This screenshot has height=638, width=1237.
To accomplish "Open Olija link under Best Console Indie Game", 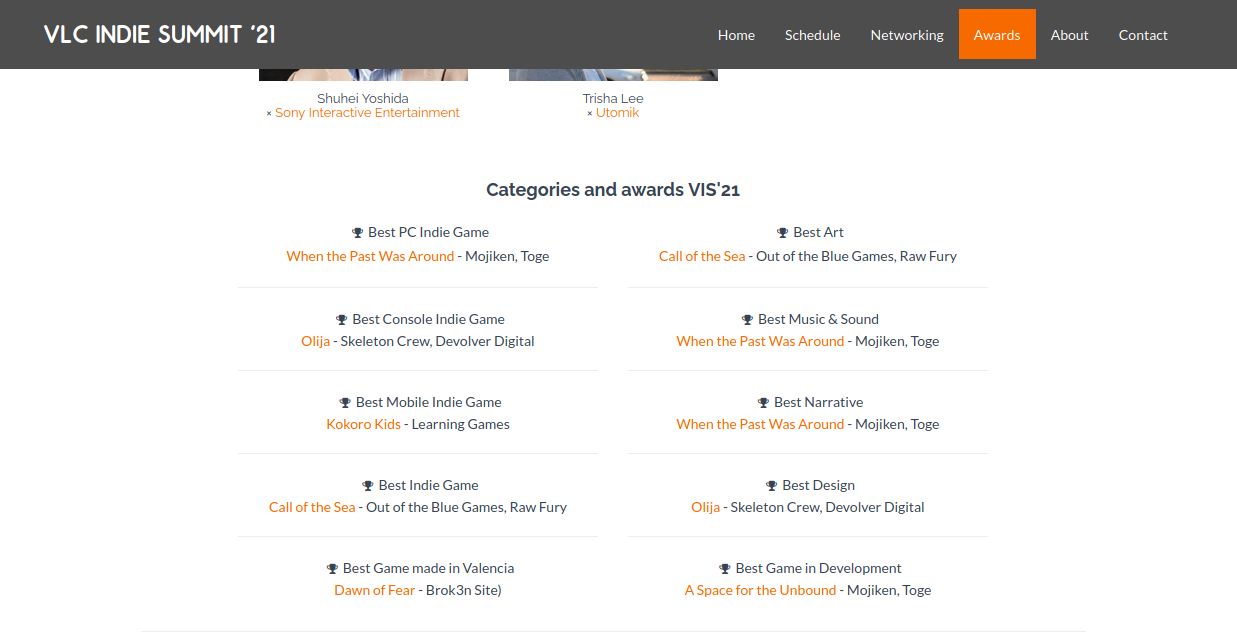I will [x=315, y=341].
